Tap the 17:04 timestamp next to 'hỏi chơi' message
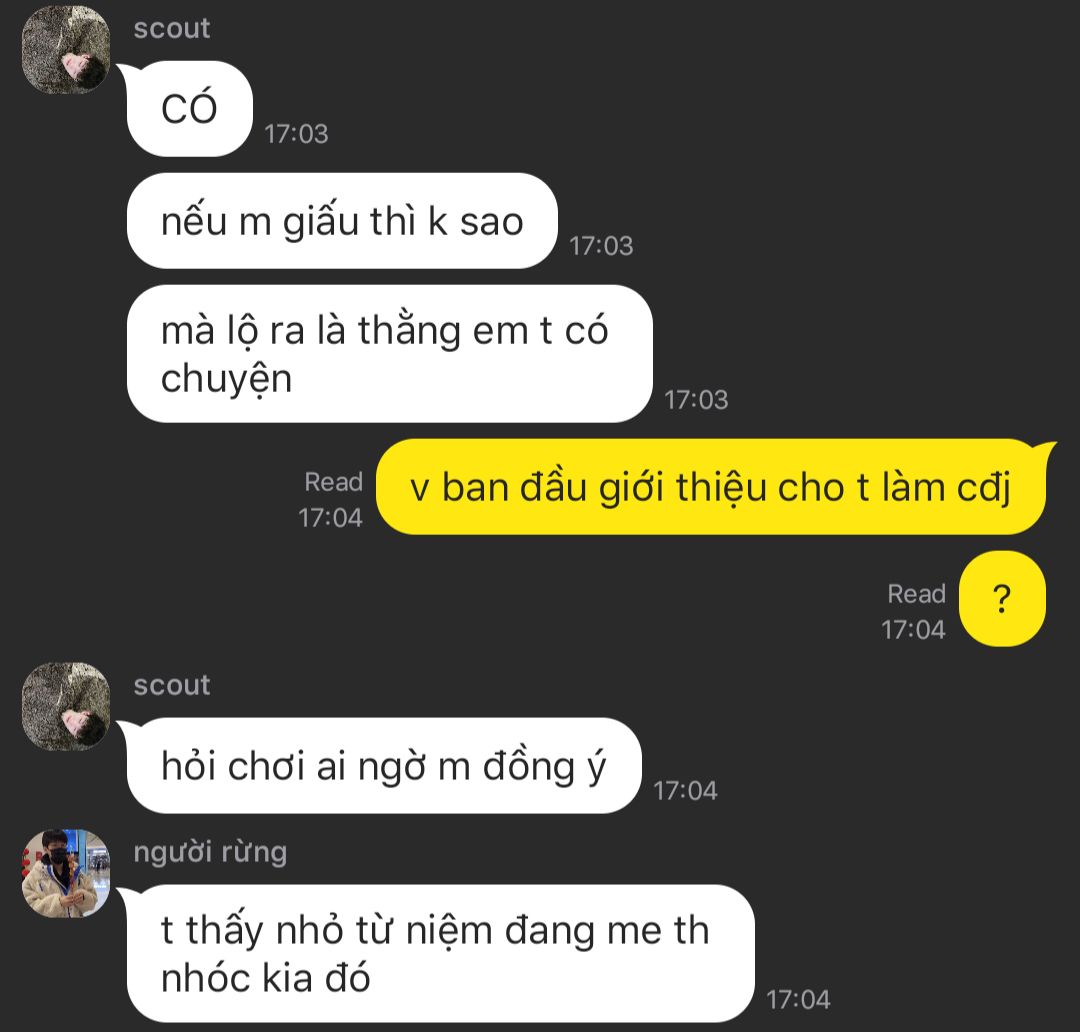The image size is (1080, 1032). (685, 791)
